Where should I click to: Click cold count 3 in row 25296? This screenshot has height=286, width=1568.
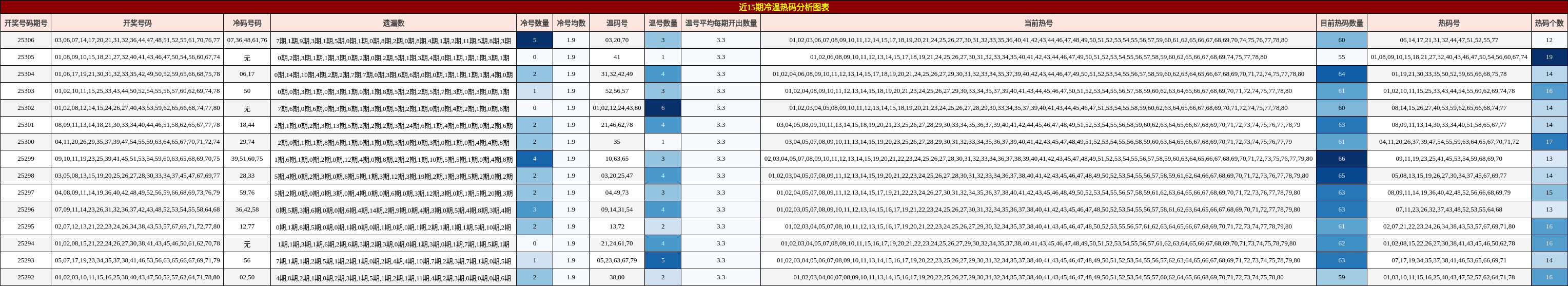pos(535,210)
